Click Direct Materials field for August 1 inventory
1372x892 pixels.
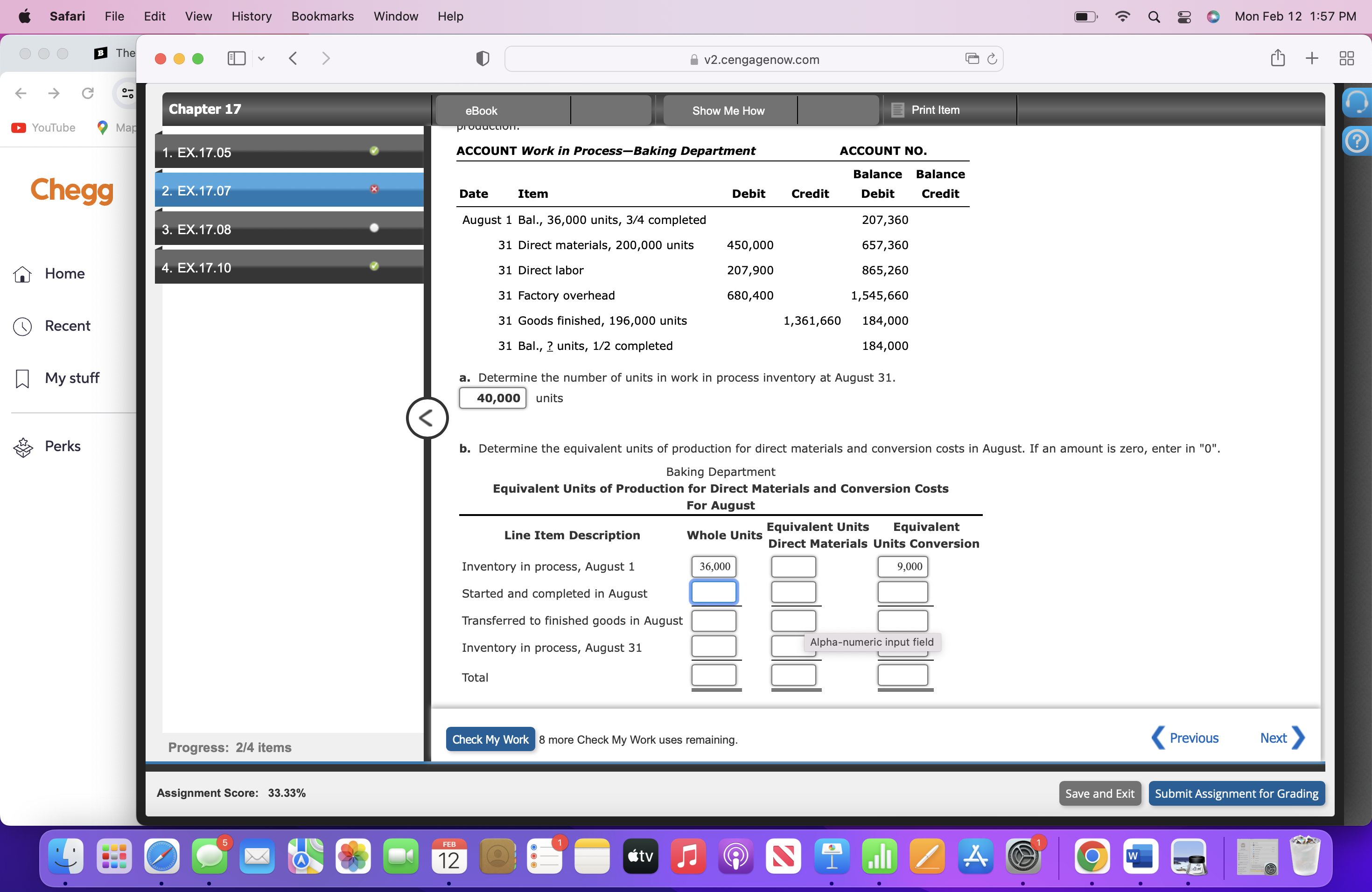click(793, 566)
